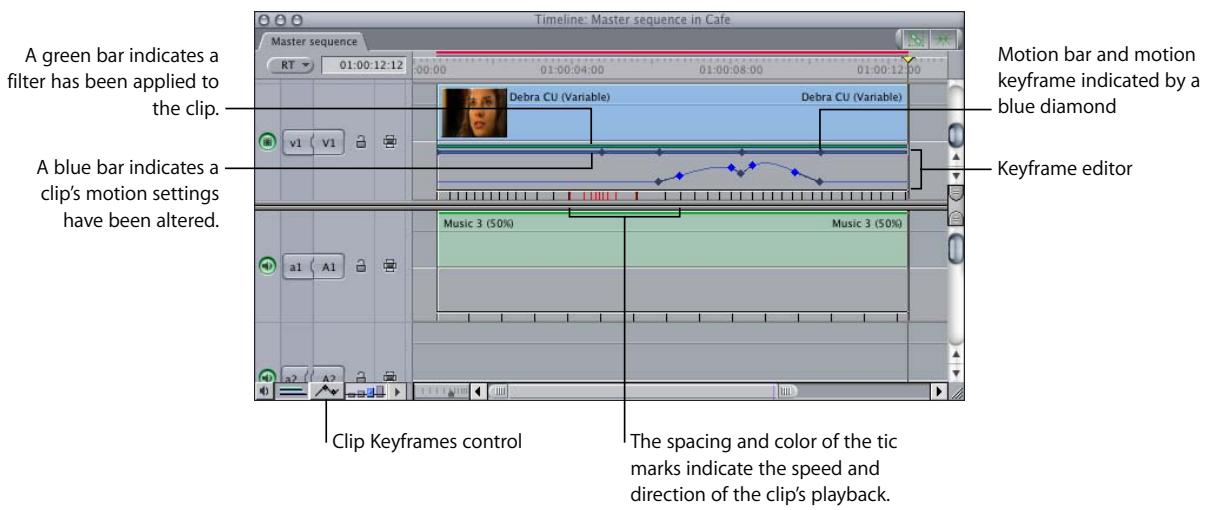Click the video/audio divider lower thumb tab

[x=954, y=217]
